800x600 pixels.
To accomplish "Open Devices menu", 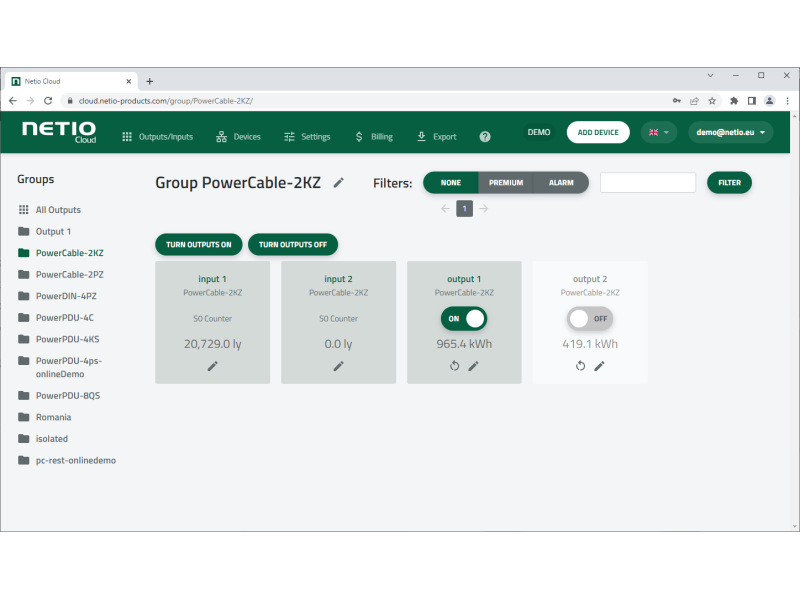I will click(238, 137).
